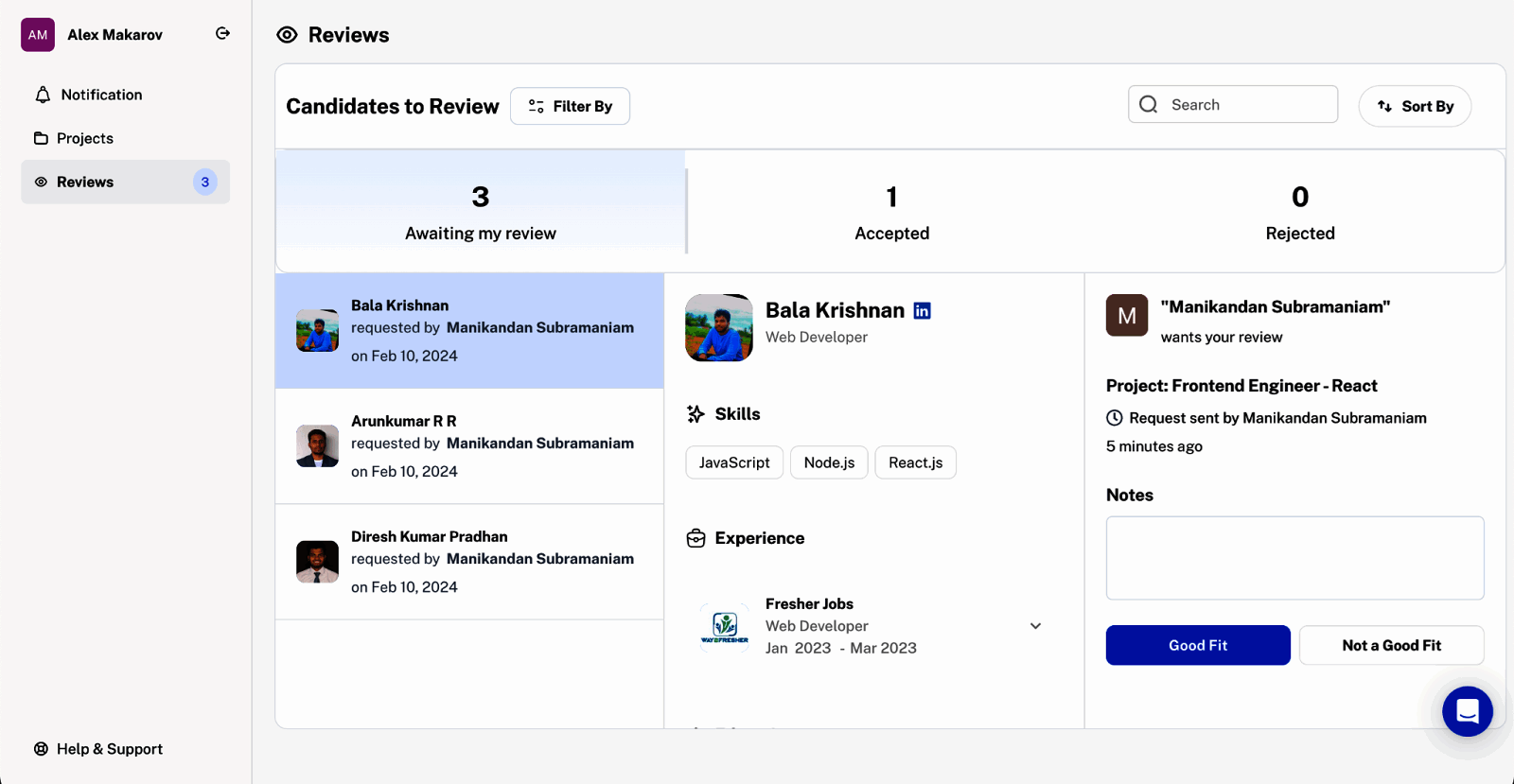Open the Sort By menu
Image resolution: width=1514 pixels, height=784 pixels.
tap(1415, 106)
